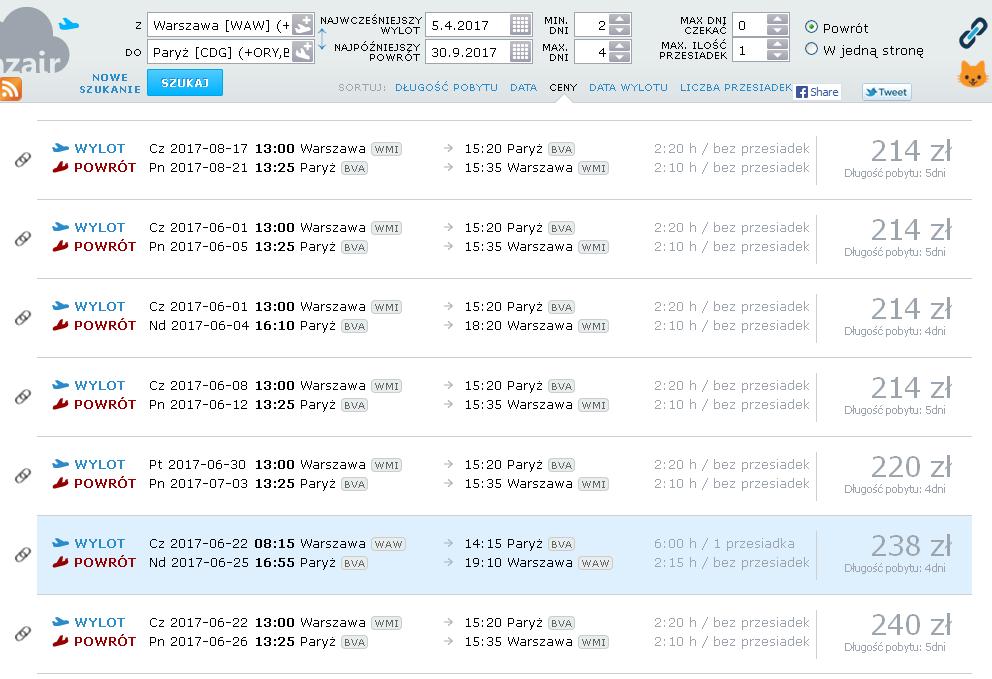Tweet this search

[x=886, y=92]
